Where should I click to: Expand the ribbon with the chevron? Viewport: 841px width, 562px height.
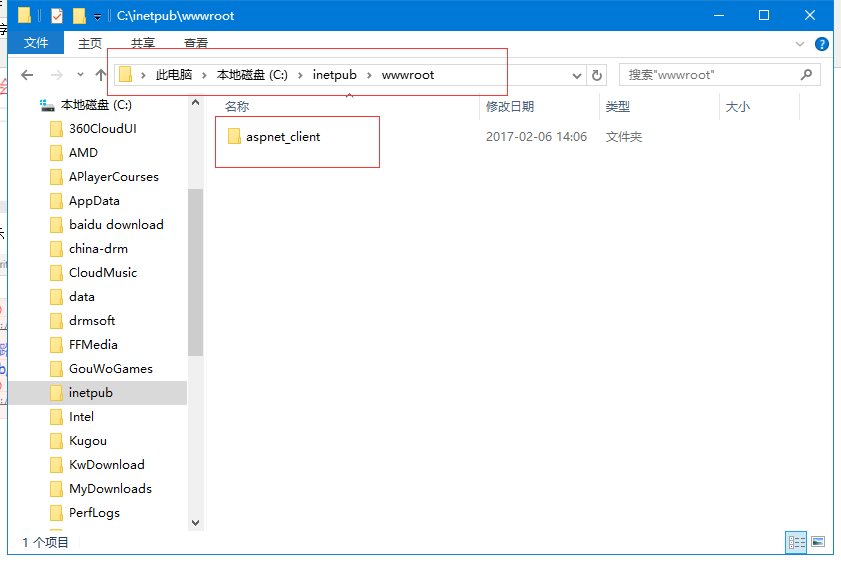point(800,44)
